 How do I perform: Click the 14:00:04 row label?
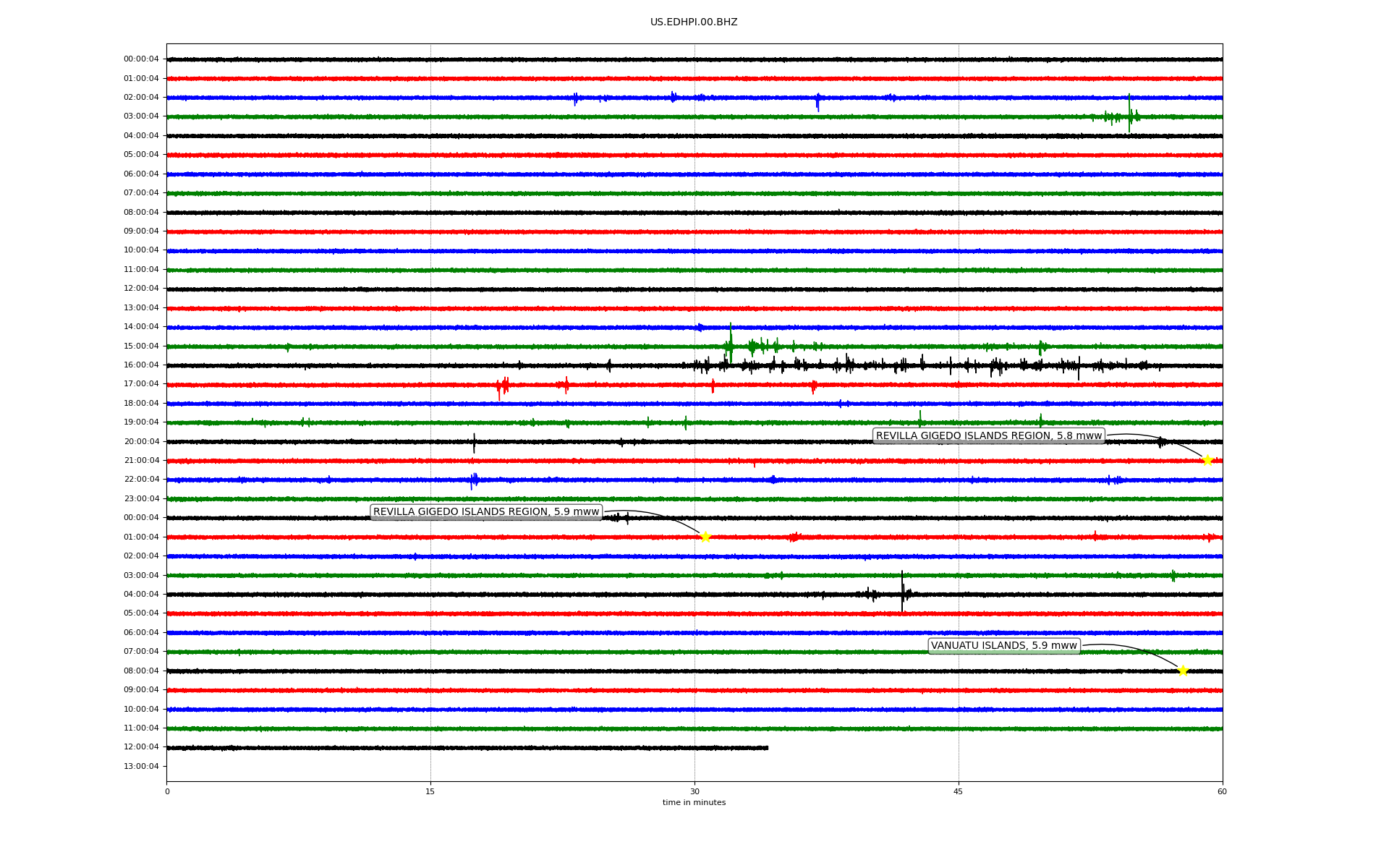141,327
